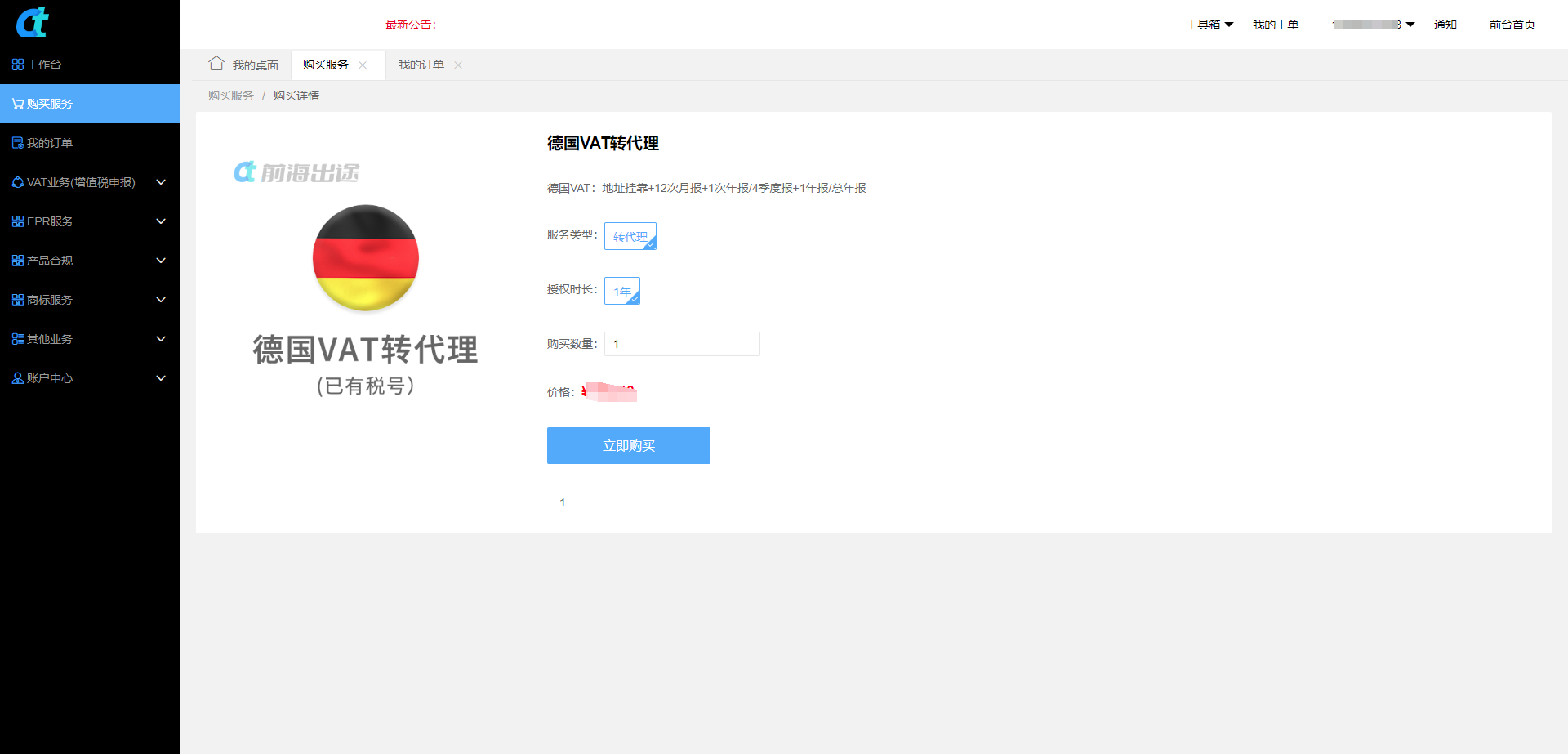The width and height of the screenshot is (1568, 754).
Task: Click the app logo in the sidebar
Action: [33, 23]
